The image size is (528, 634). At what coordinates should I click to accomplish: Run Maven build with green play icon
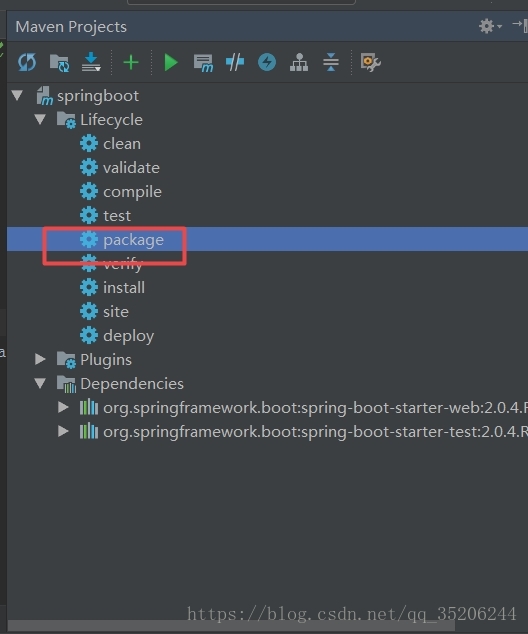pos(171,63)
